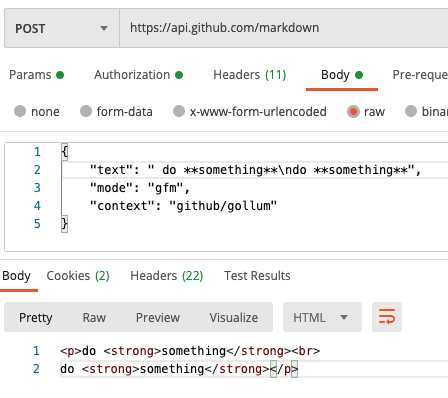Open the POST method dropdown

tap(62, 28)
